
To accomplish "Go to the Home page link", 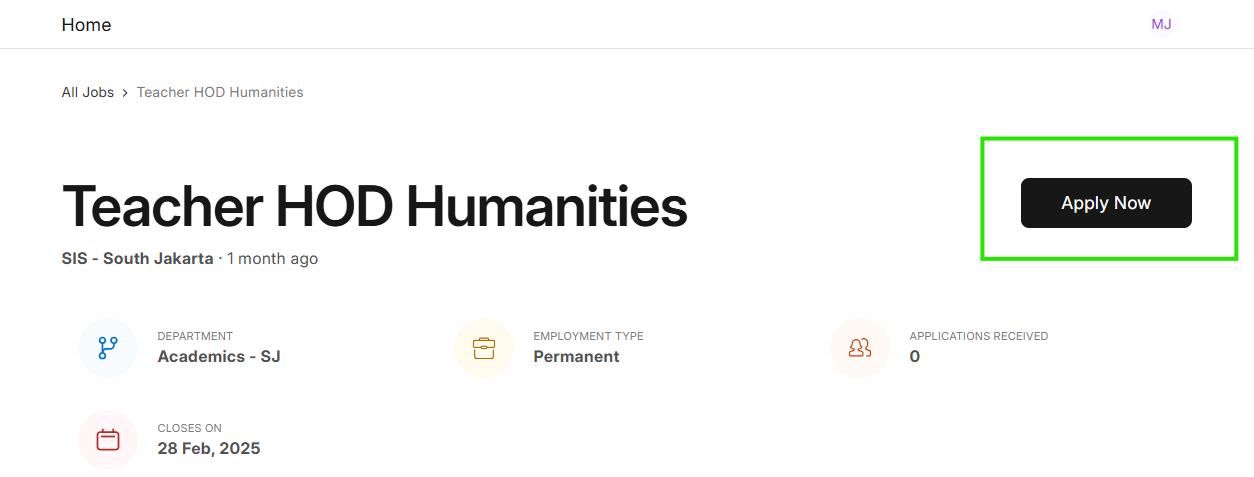I will (86, 25).
